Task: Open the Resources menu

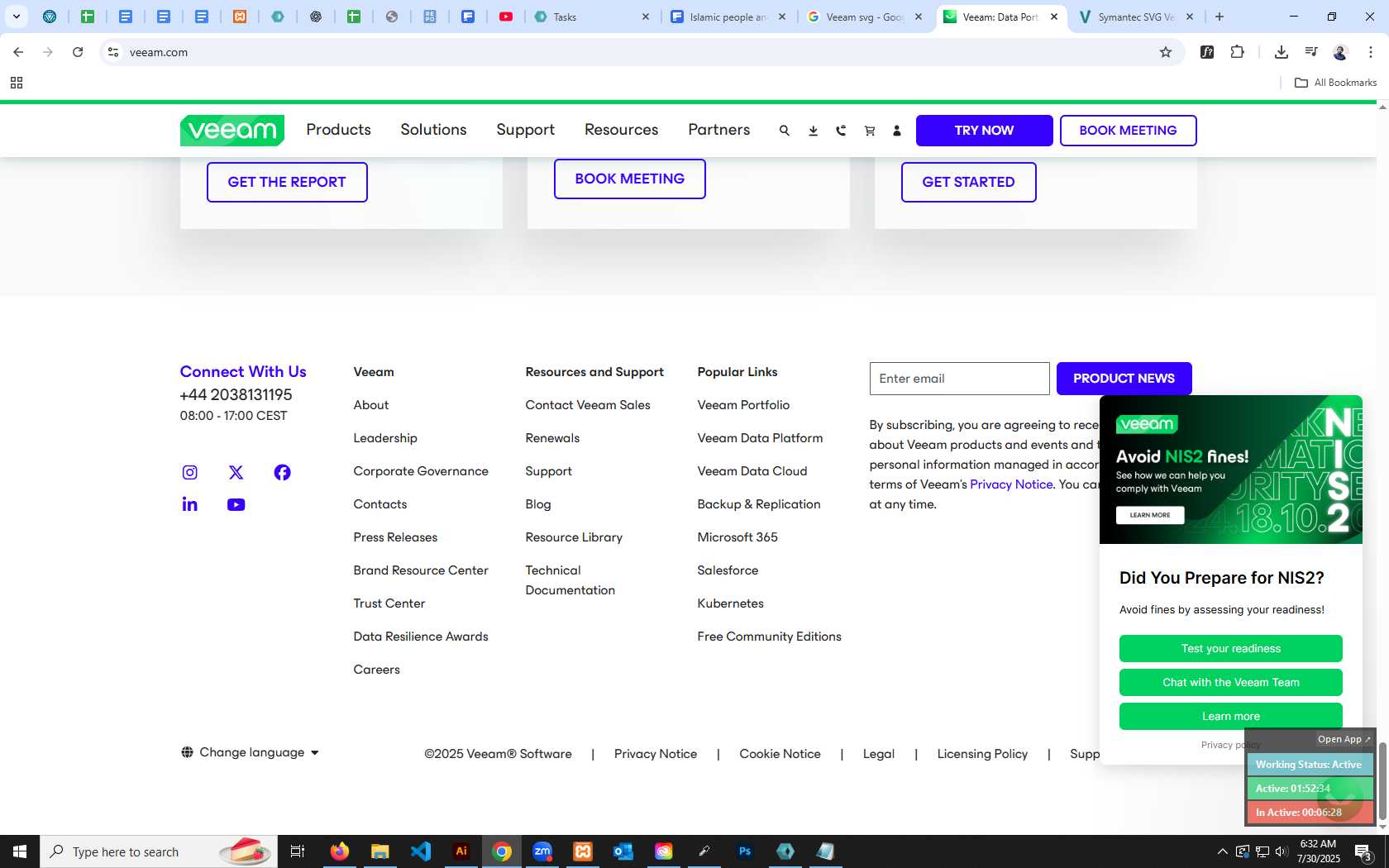Action: (622, 130)
